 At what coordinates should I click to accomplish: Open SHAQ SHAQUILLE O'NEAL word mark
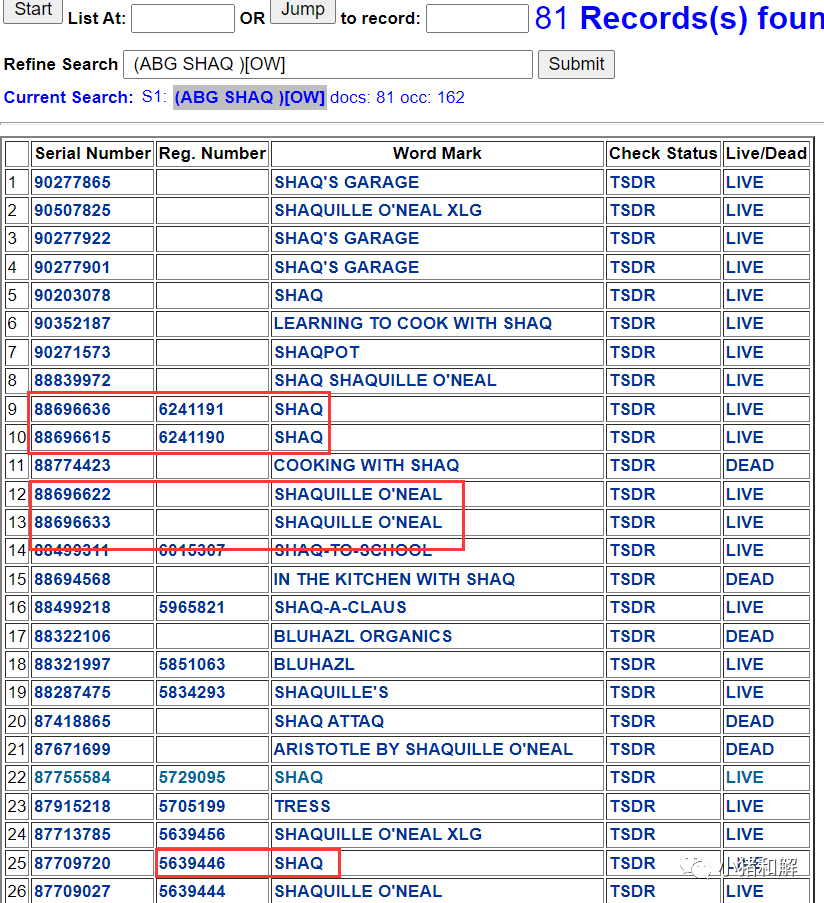tap(385, 381)
